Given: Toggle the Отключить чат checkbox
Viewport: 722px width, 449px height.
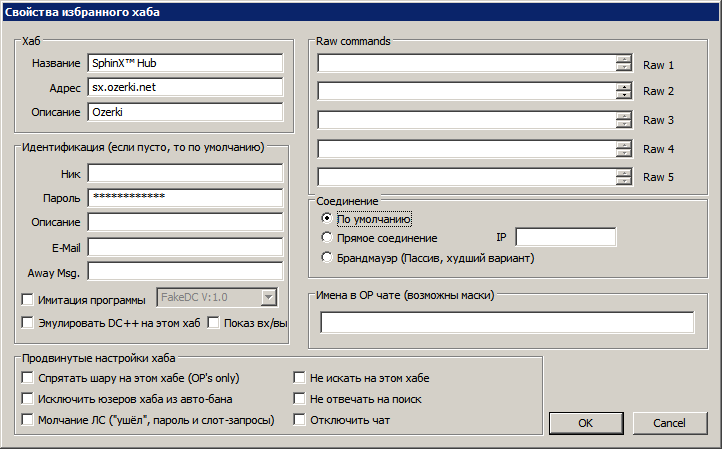Looking at the screenshot, I should (299, 420).
